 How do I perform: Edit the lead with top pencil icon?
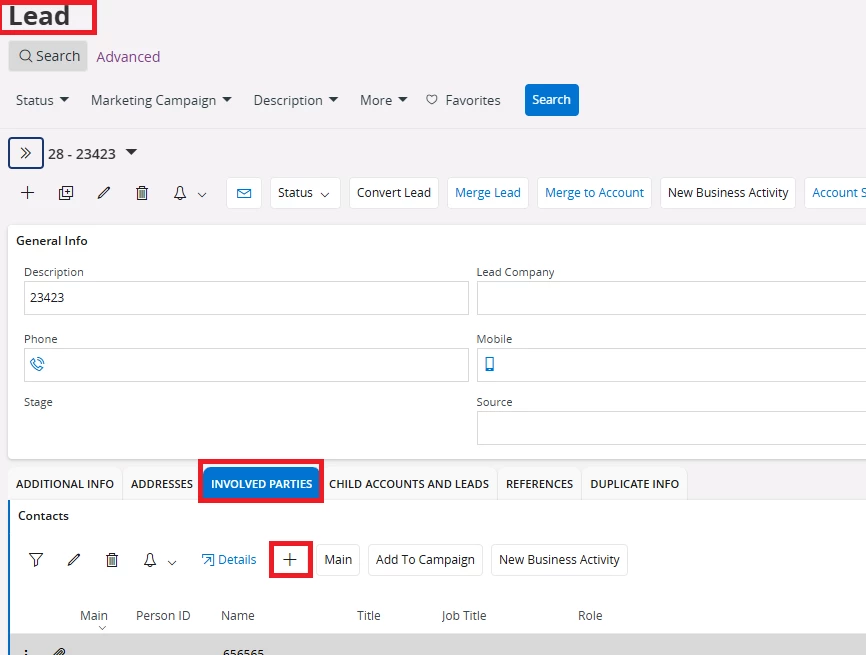pyautogui.click(x=104, y=193)
